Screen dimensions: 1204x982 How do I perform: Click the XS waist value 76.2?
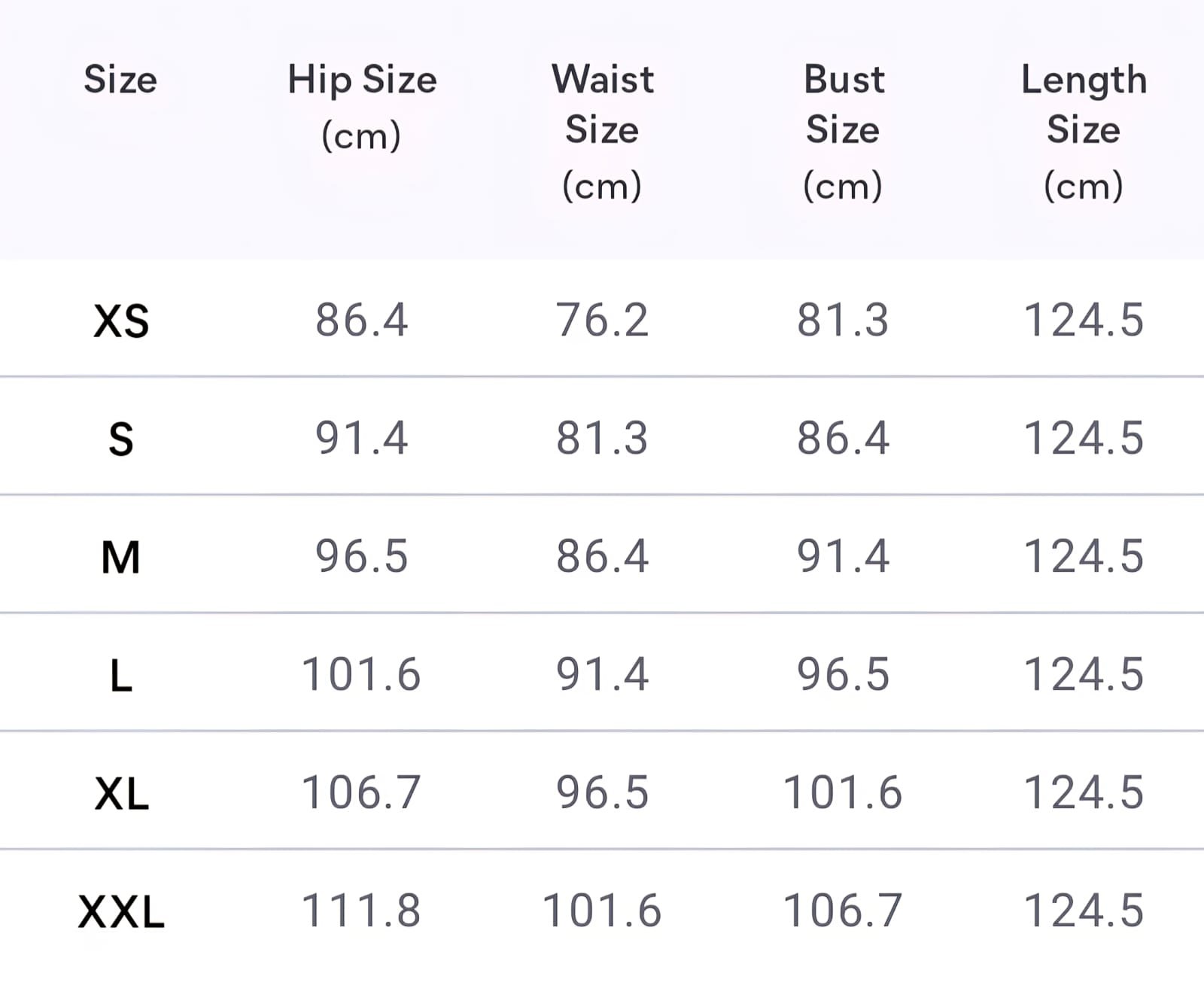click(x=602, y=320)
